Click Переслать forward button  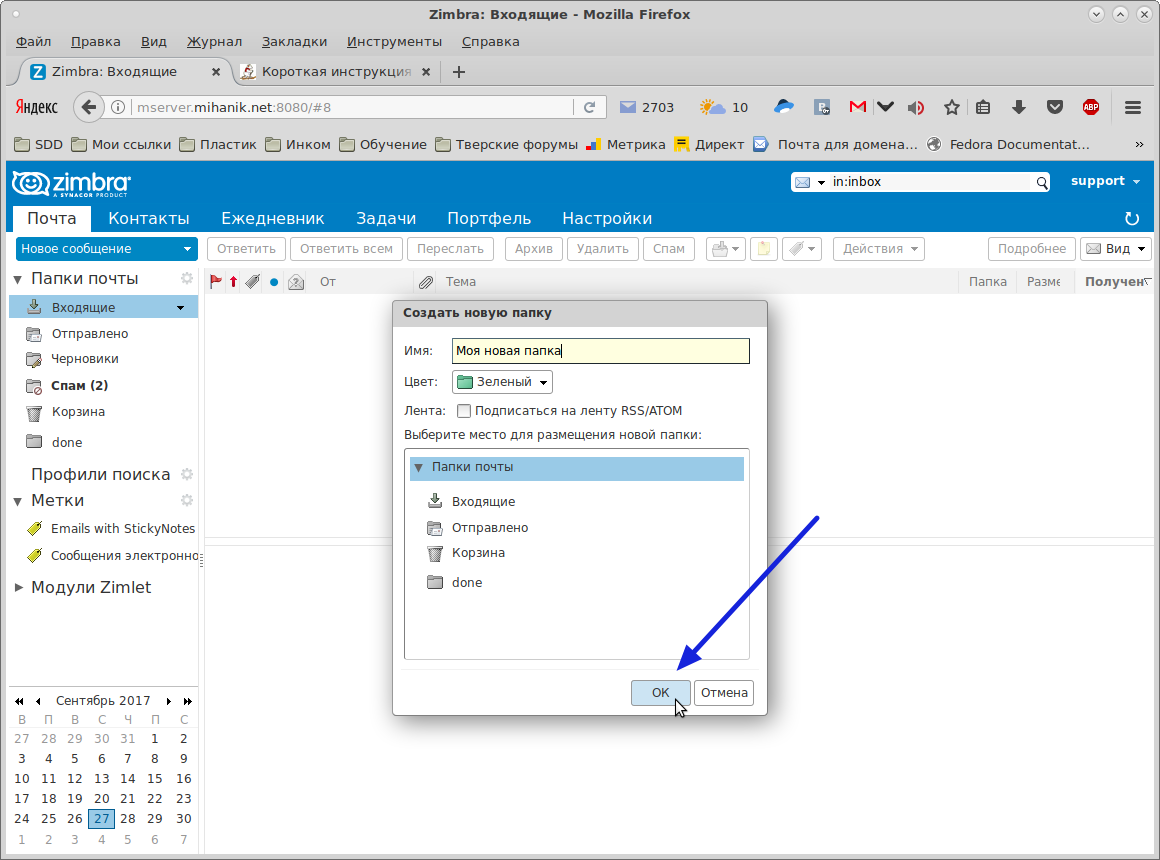point(450,249)
